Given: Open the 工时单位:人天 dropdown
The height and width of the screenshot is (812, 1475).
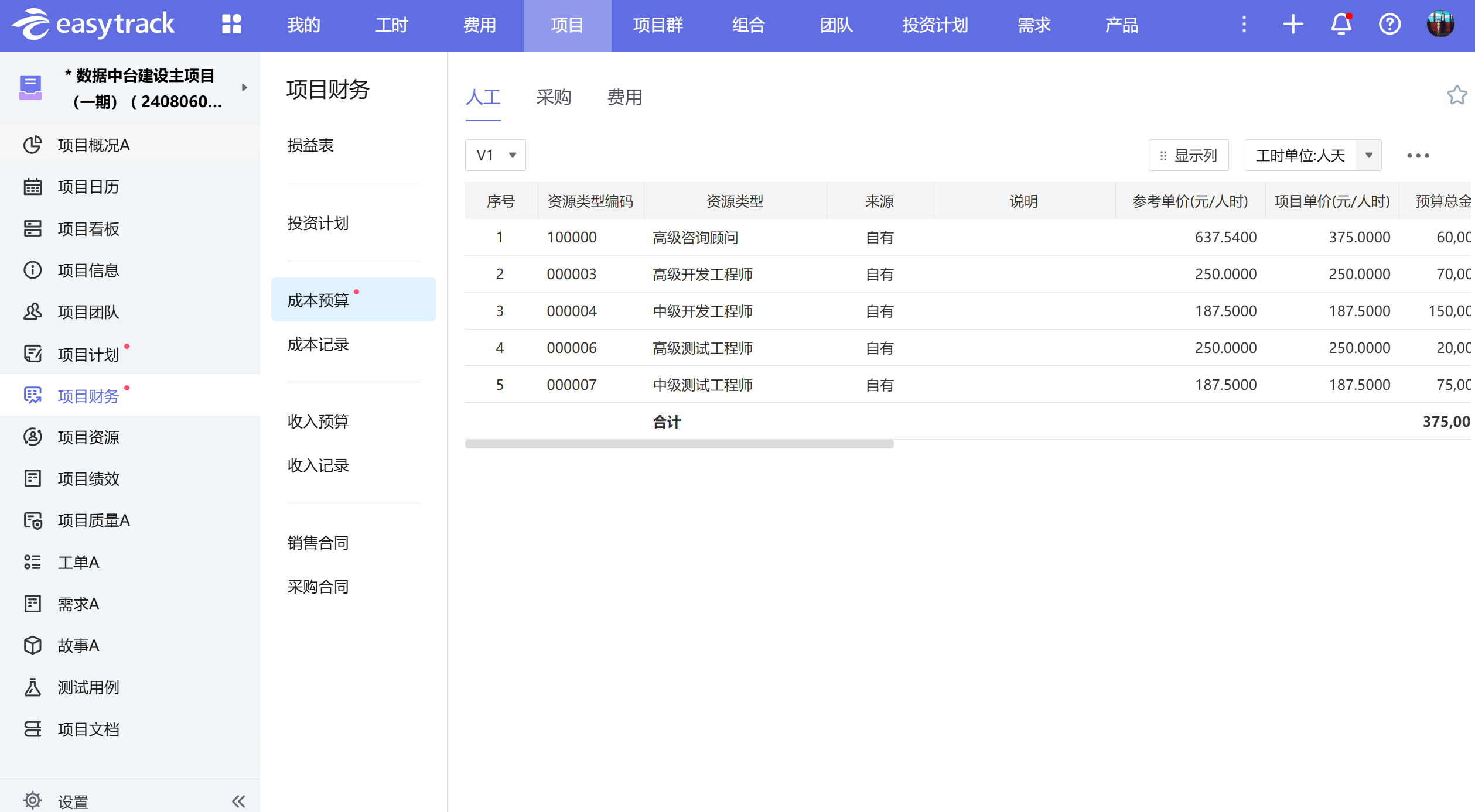Looking at the screenshot, I should [1313, 156].
